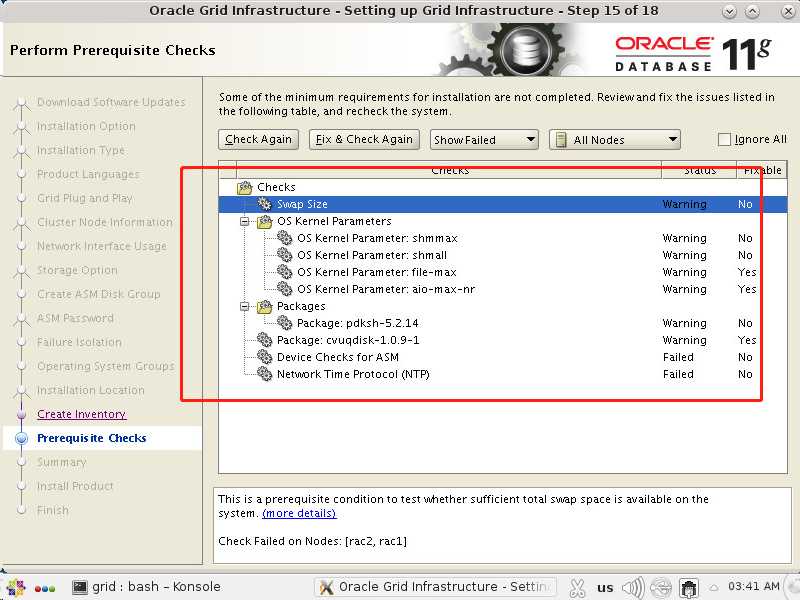Click the Check Again button
The width and height of the screenshot is (800, 600).
coord(258,139)
